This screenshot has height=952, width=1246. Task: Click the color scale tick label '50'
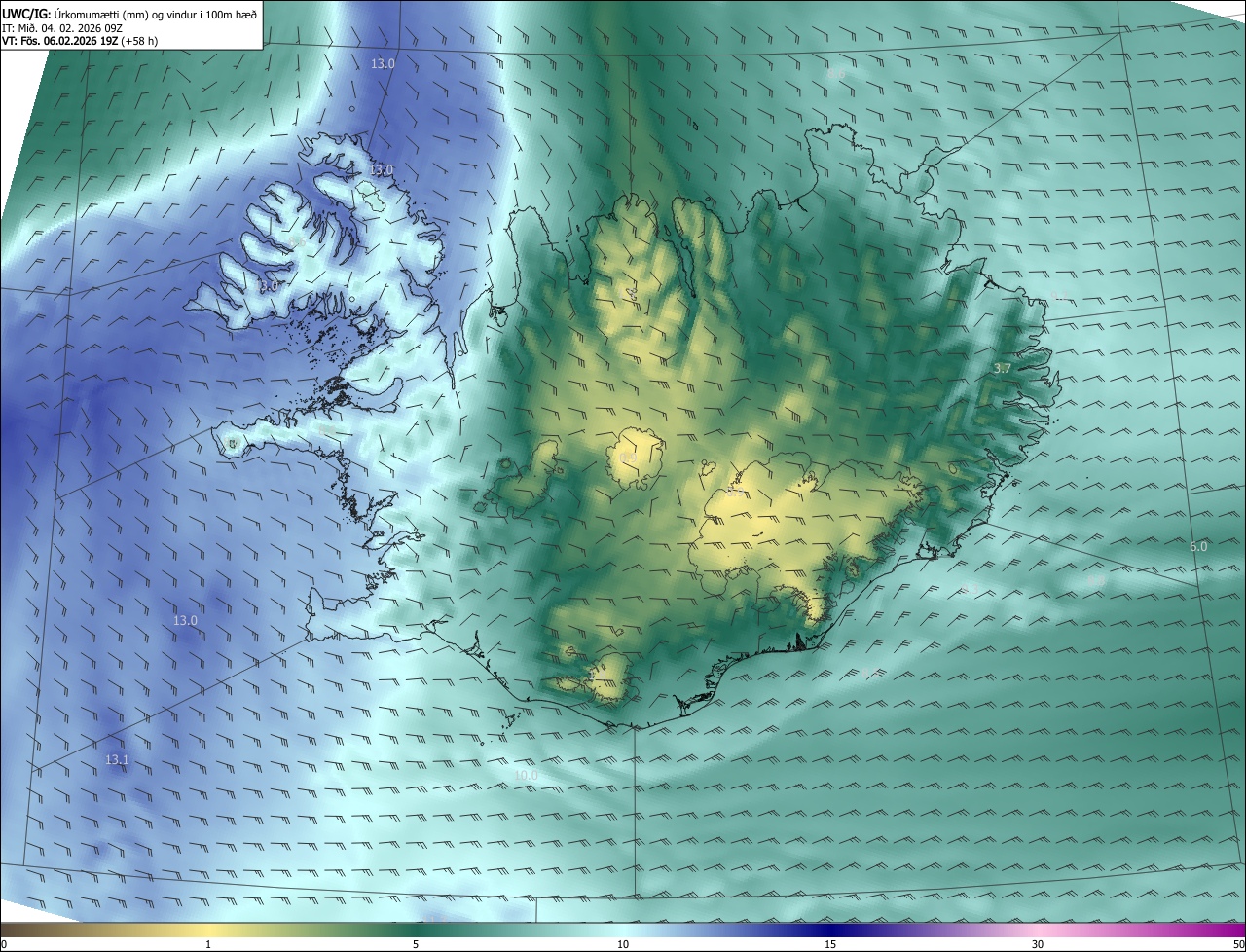point(1239,944)
